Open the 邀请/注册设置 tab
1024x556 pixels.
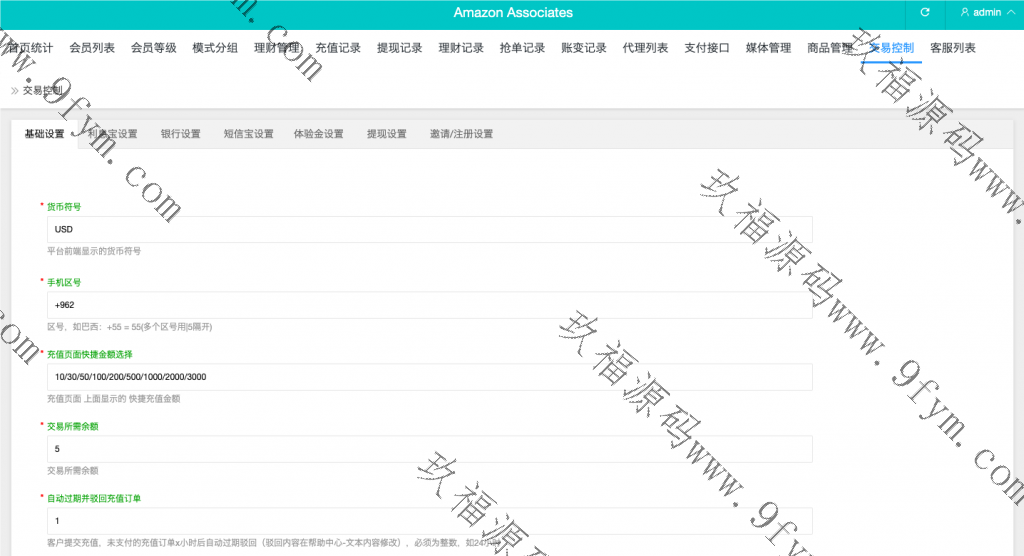click(461, 134)
